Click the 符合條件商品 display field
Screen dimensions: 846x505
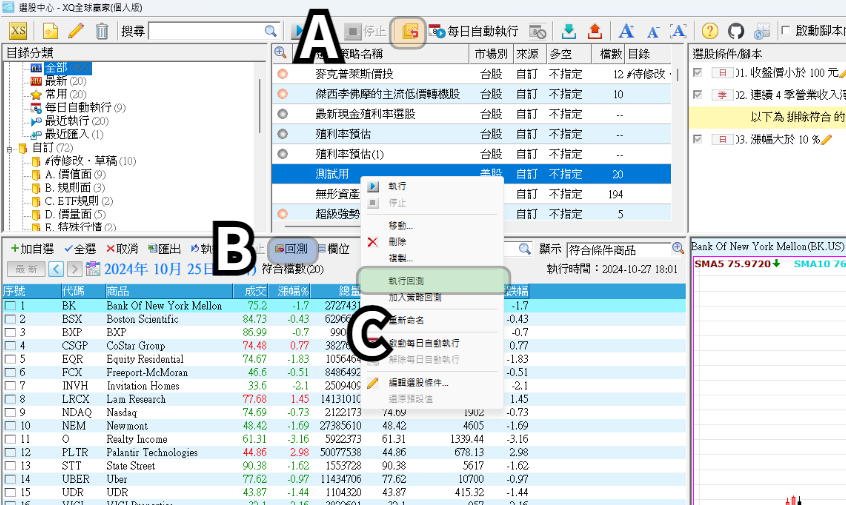click(617, 248)
